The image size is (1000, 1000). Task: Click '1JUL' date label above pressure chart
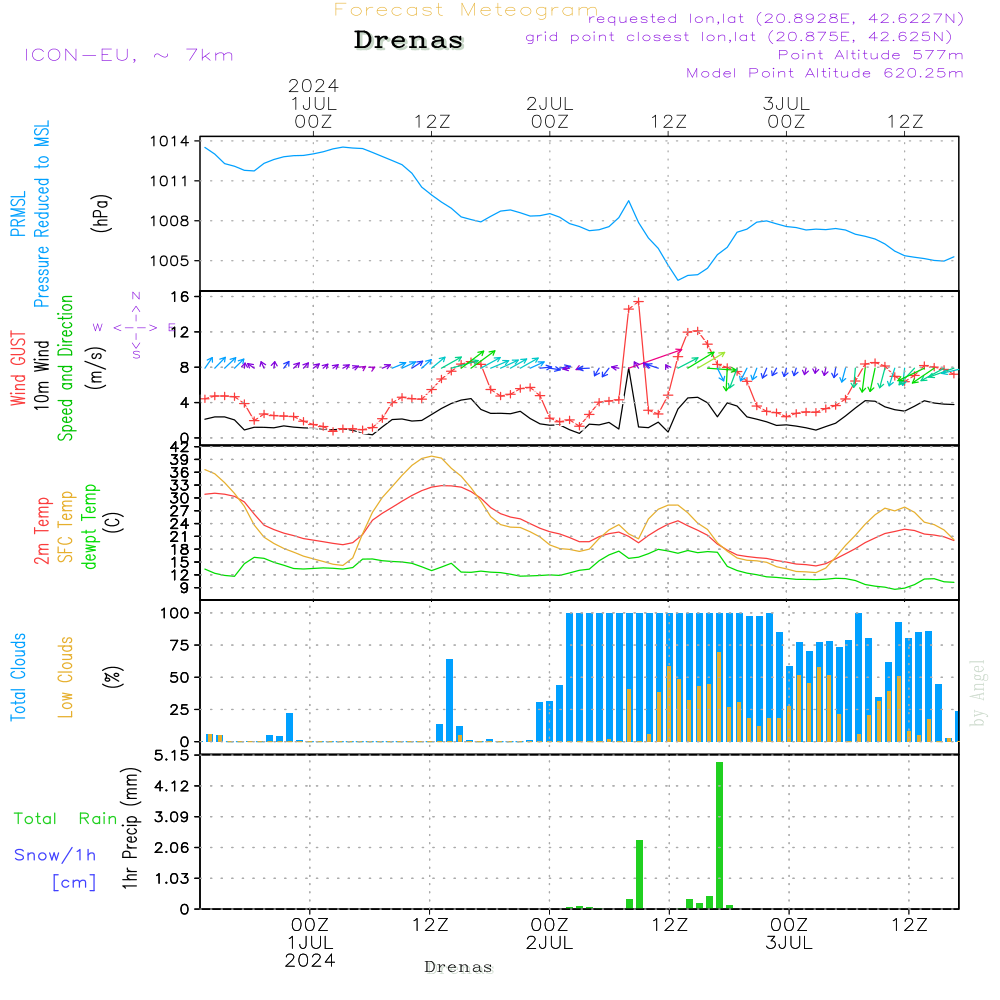(x=313, y=103)
